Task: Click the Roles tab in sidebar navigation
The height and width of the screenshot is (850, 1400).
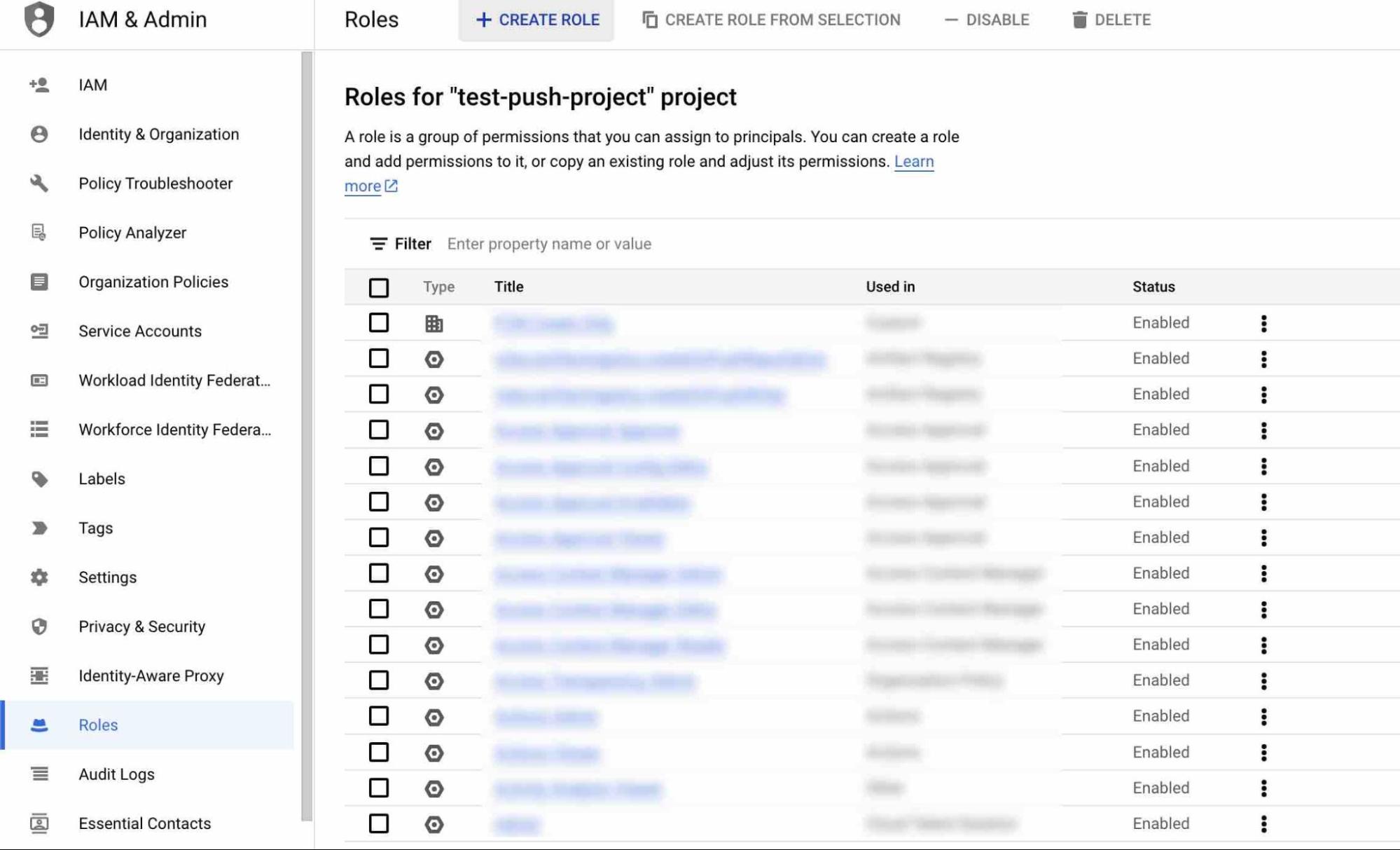Action: pyautogui.click(x=98, y=724)
